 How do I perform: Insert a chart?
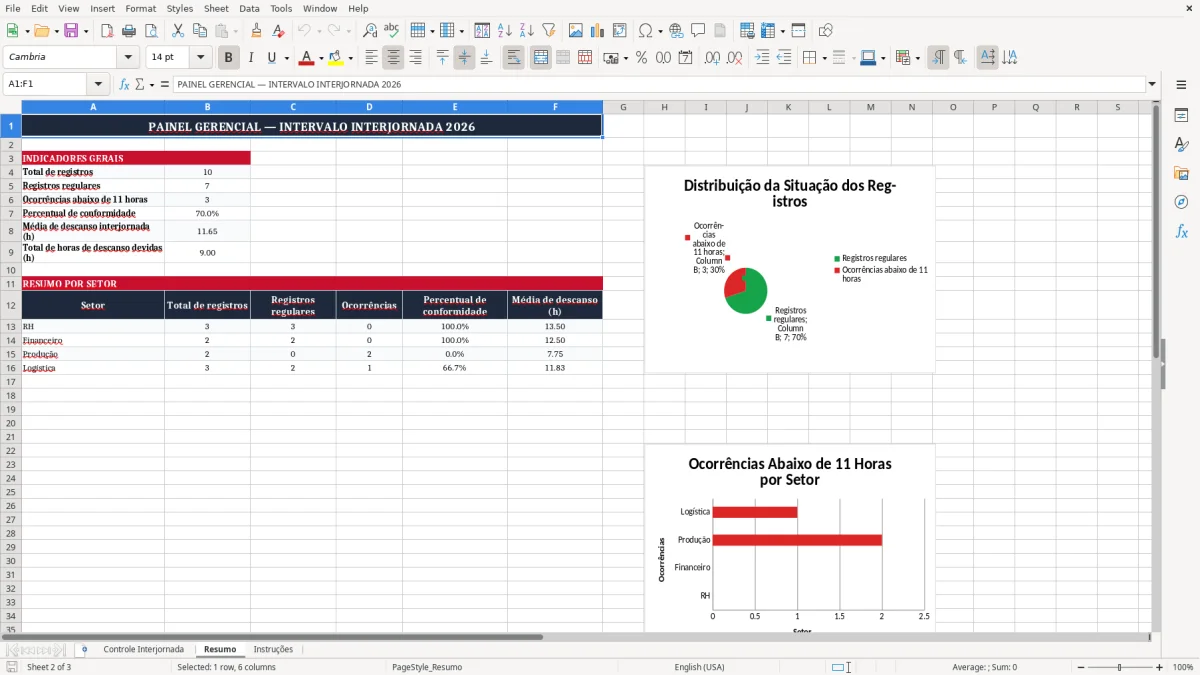point(598,31)
